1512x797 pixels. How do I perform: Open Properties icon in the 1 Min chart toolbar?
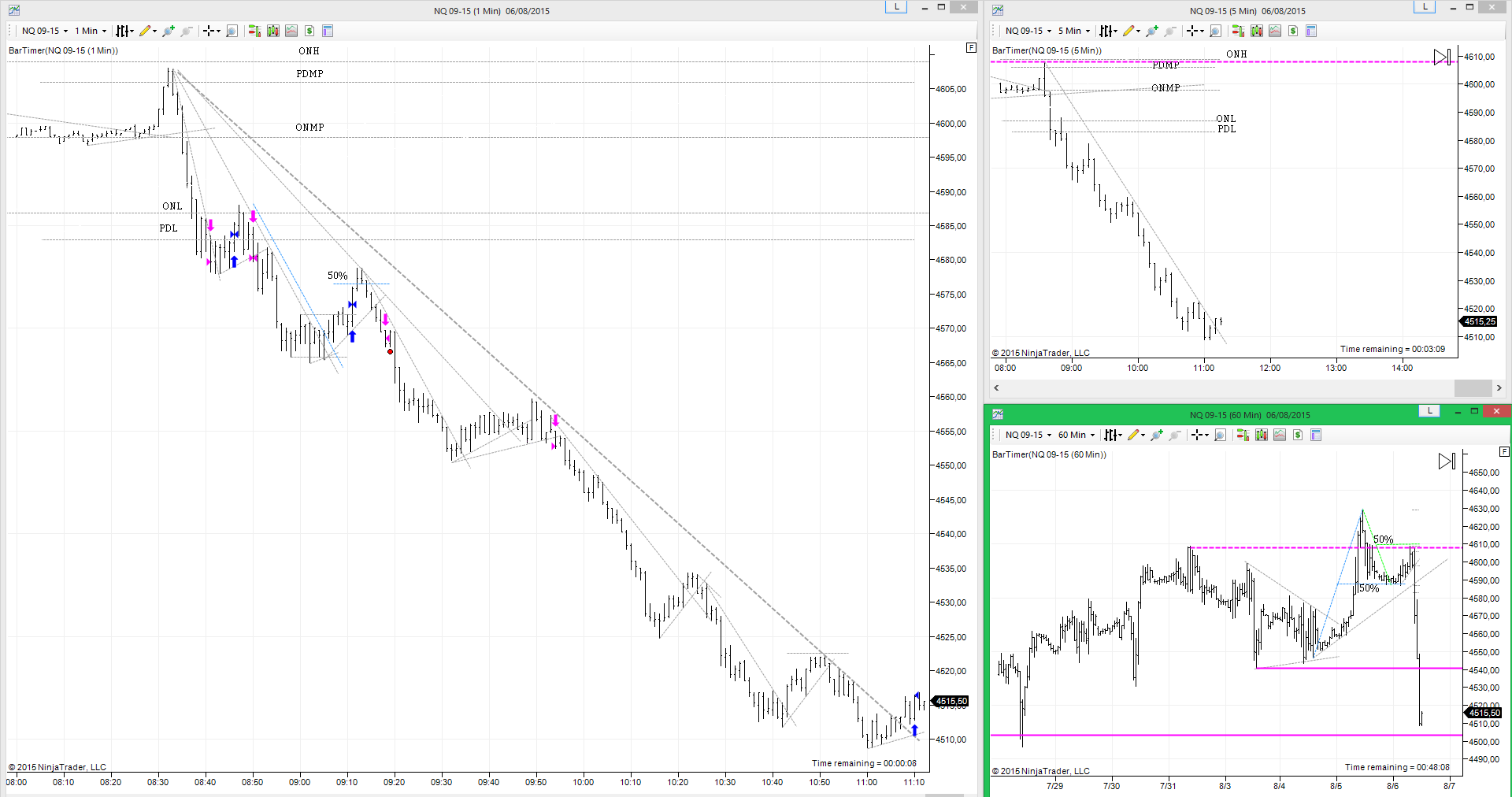[328, 31]
